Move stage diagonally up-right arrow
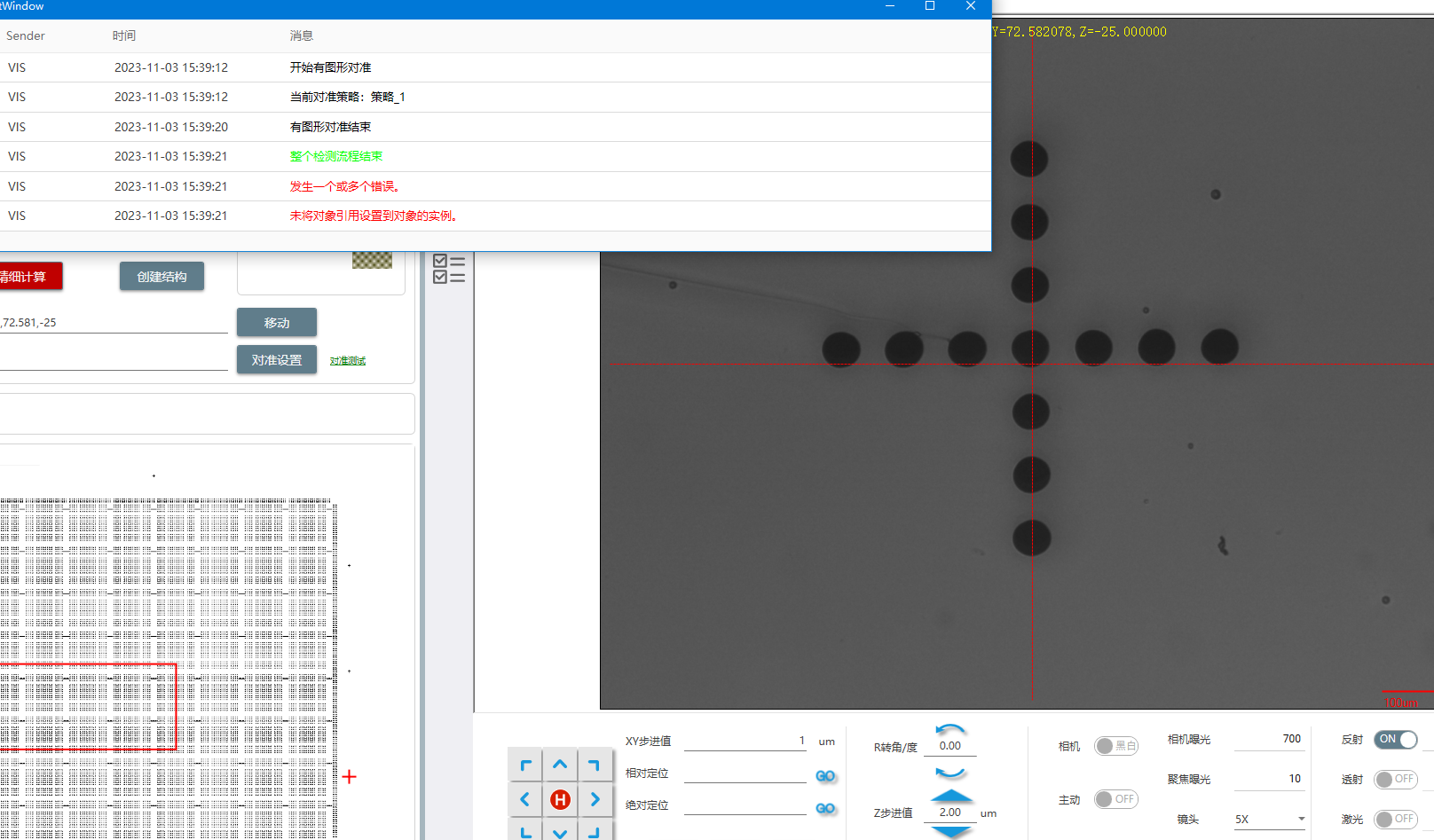The height and width of the screenshot is (840, 1434). coord(595,765)
